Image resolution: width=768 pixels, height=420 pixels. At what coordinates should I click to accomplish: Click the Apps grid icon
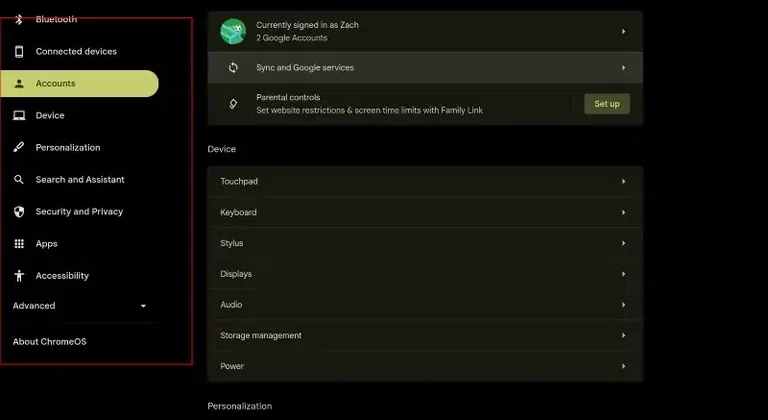(x=19, y=244)
